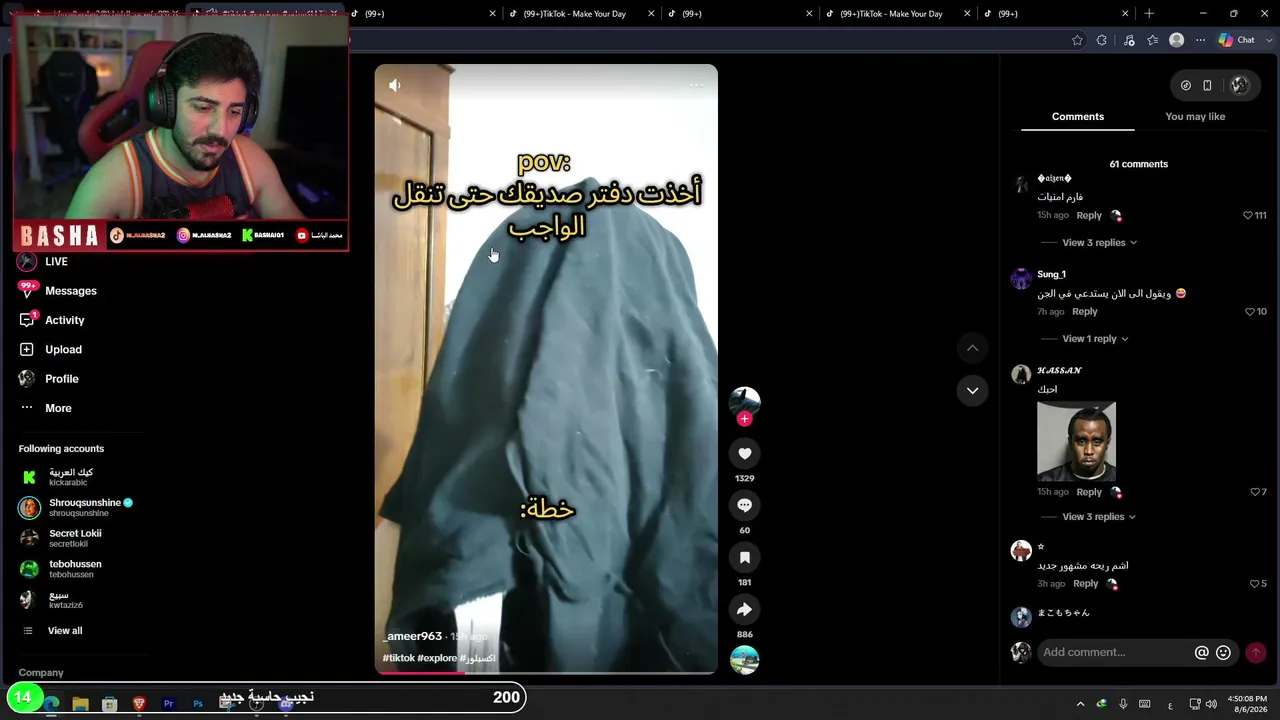Image resolution: width=1280 pixels, height=720 pixels.
Task: Click #explore hashtag in caption
Action: [437, 658]
